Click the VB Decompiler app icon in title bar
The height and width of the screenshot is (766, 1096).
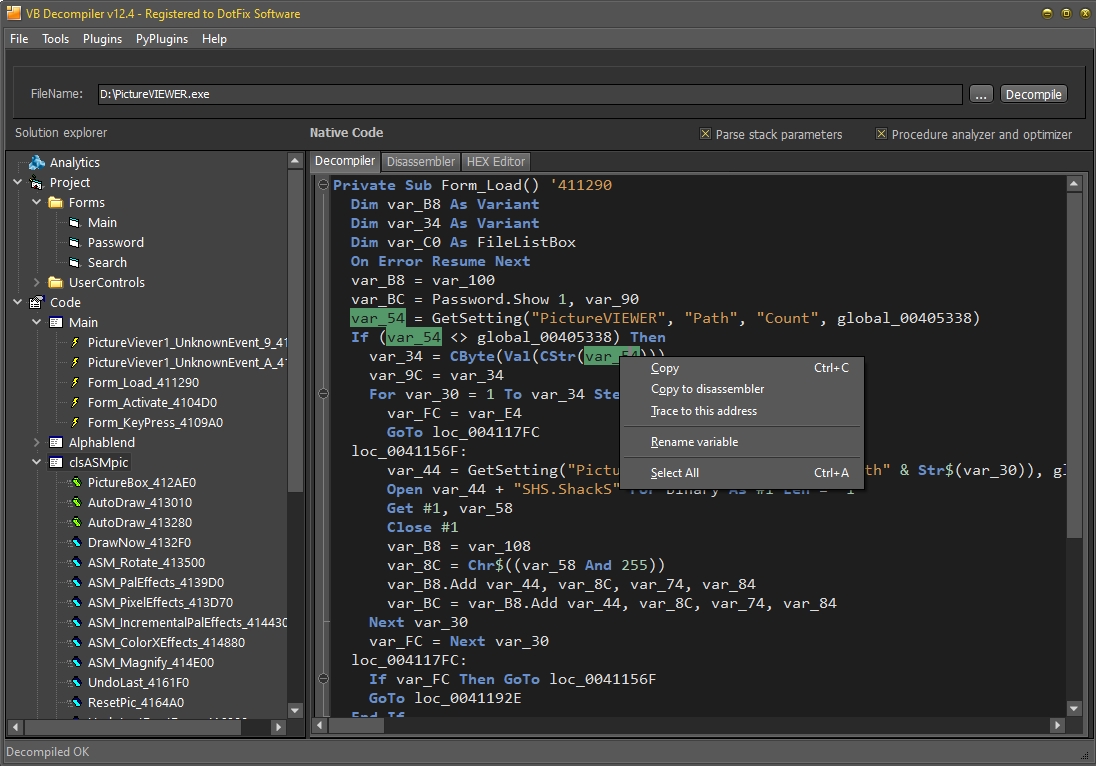pos(13,13)
